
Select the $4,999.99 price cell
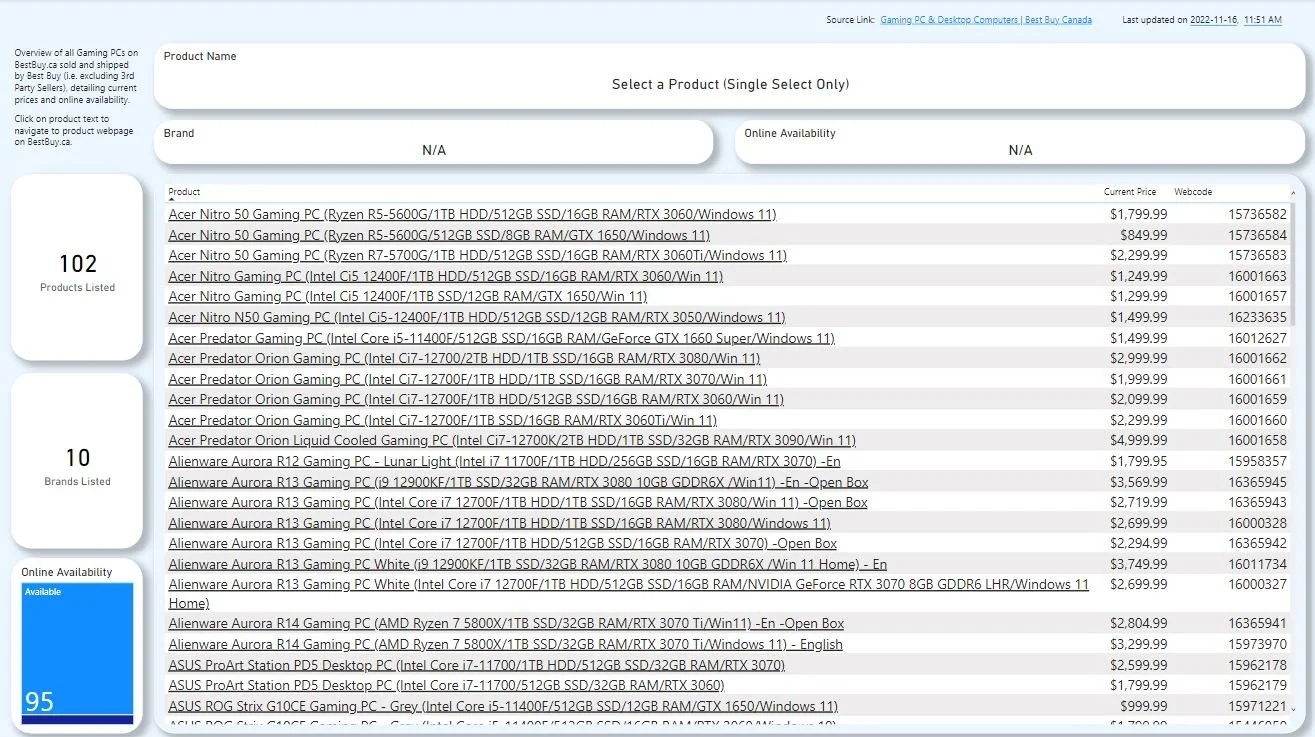[1138, 440]
